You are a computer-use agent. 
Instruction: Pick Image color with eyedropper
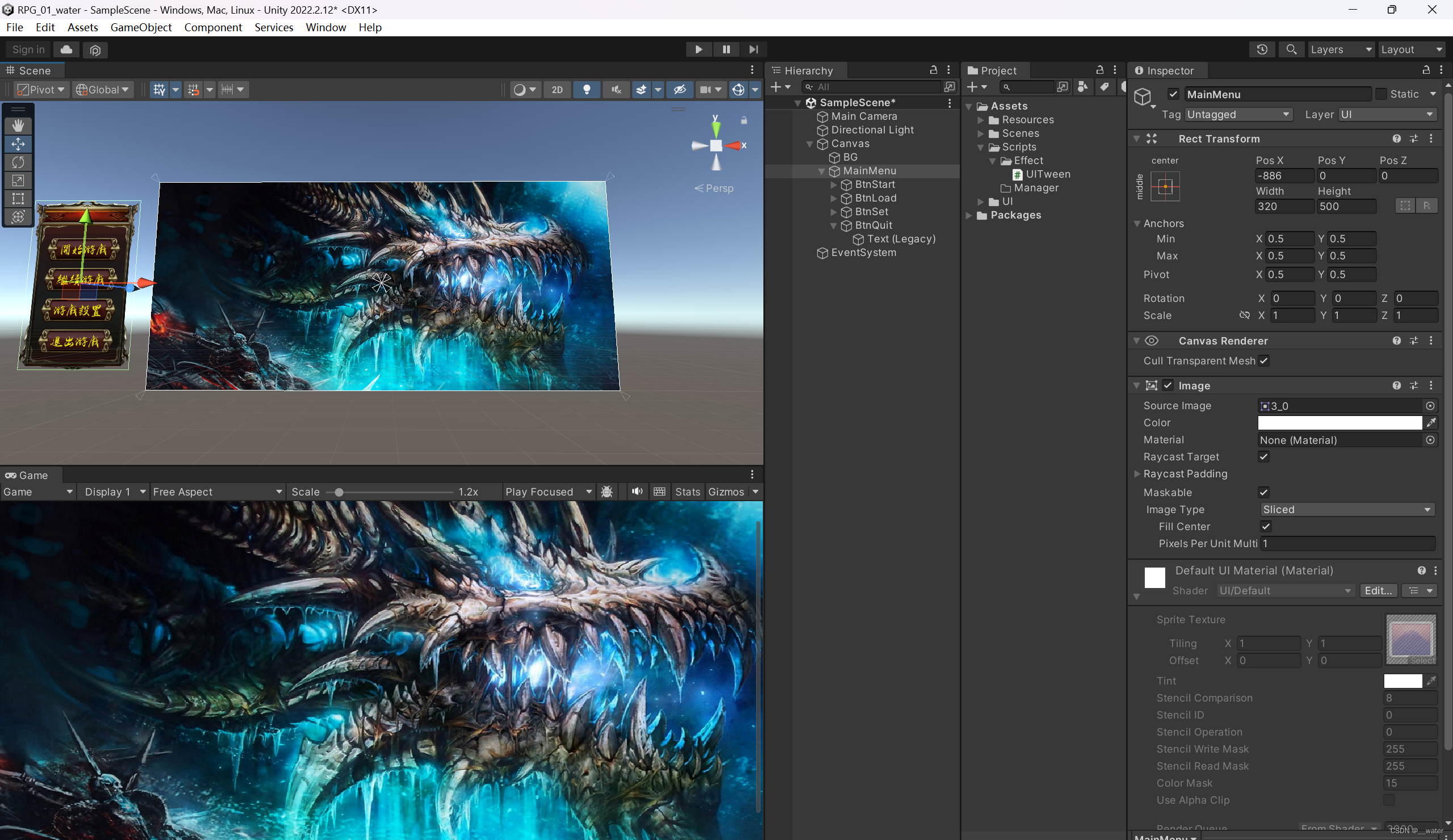click(1431, 423)
